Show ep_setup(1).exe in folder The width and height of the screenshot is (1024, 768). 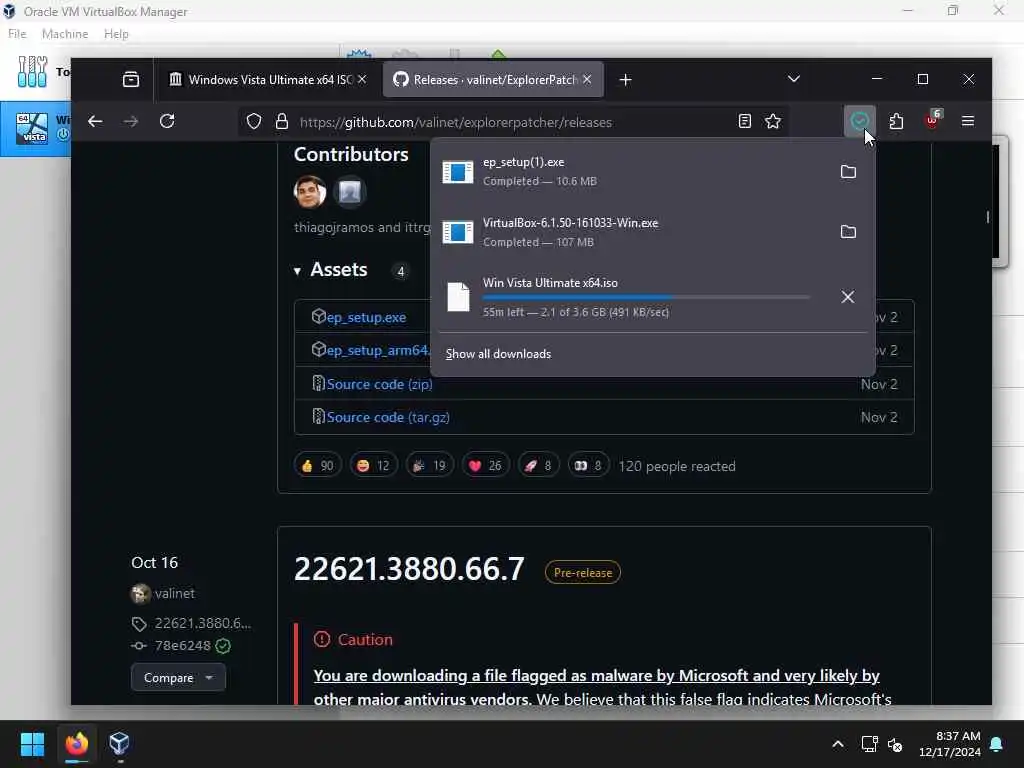pos(848,172)
